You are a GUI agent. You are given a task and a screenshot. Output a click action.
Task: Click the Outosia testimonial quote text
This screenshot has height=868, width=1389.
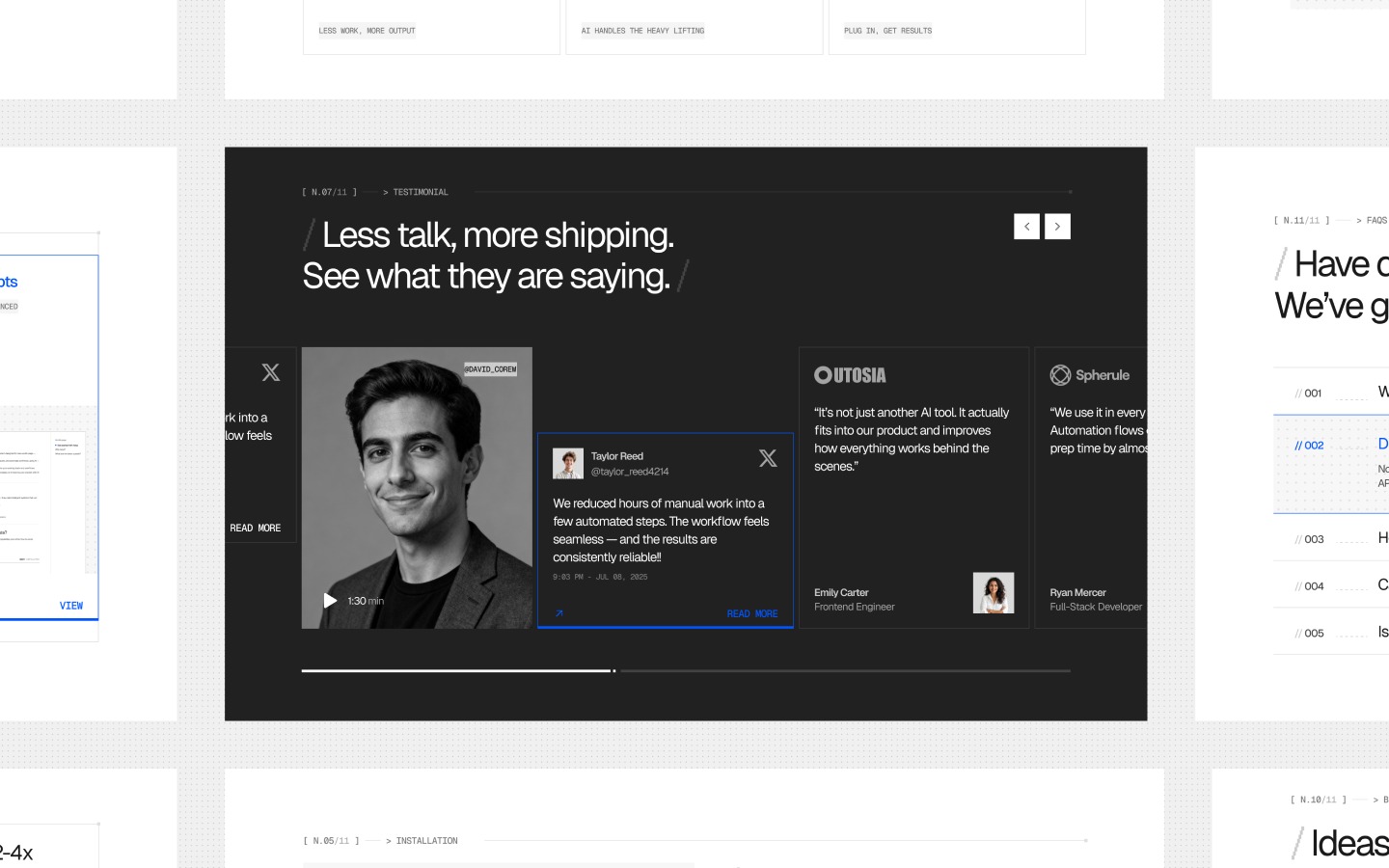click(912, 439)
